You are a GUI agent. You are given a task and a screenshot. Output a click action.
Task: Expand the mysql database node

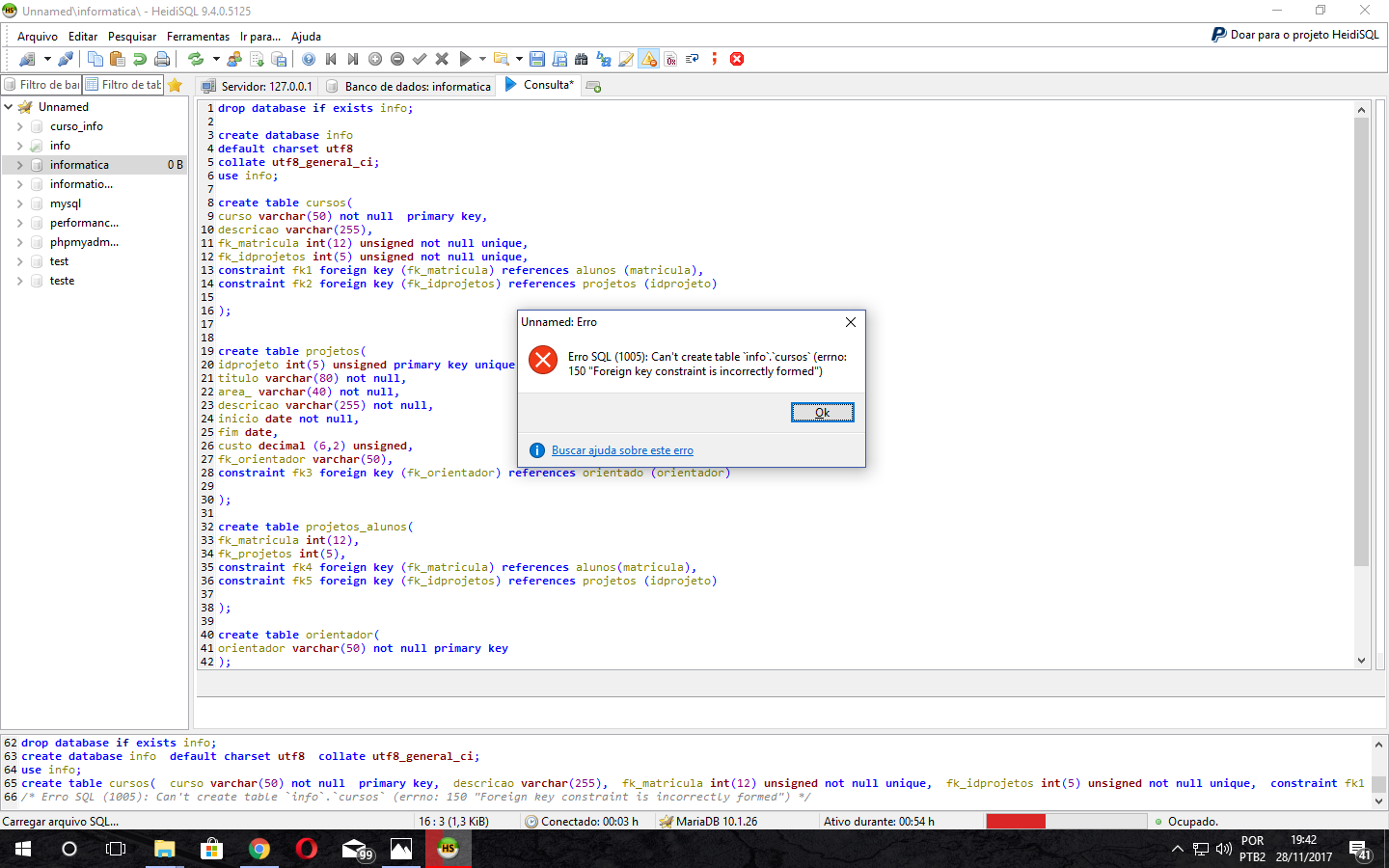19,203
